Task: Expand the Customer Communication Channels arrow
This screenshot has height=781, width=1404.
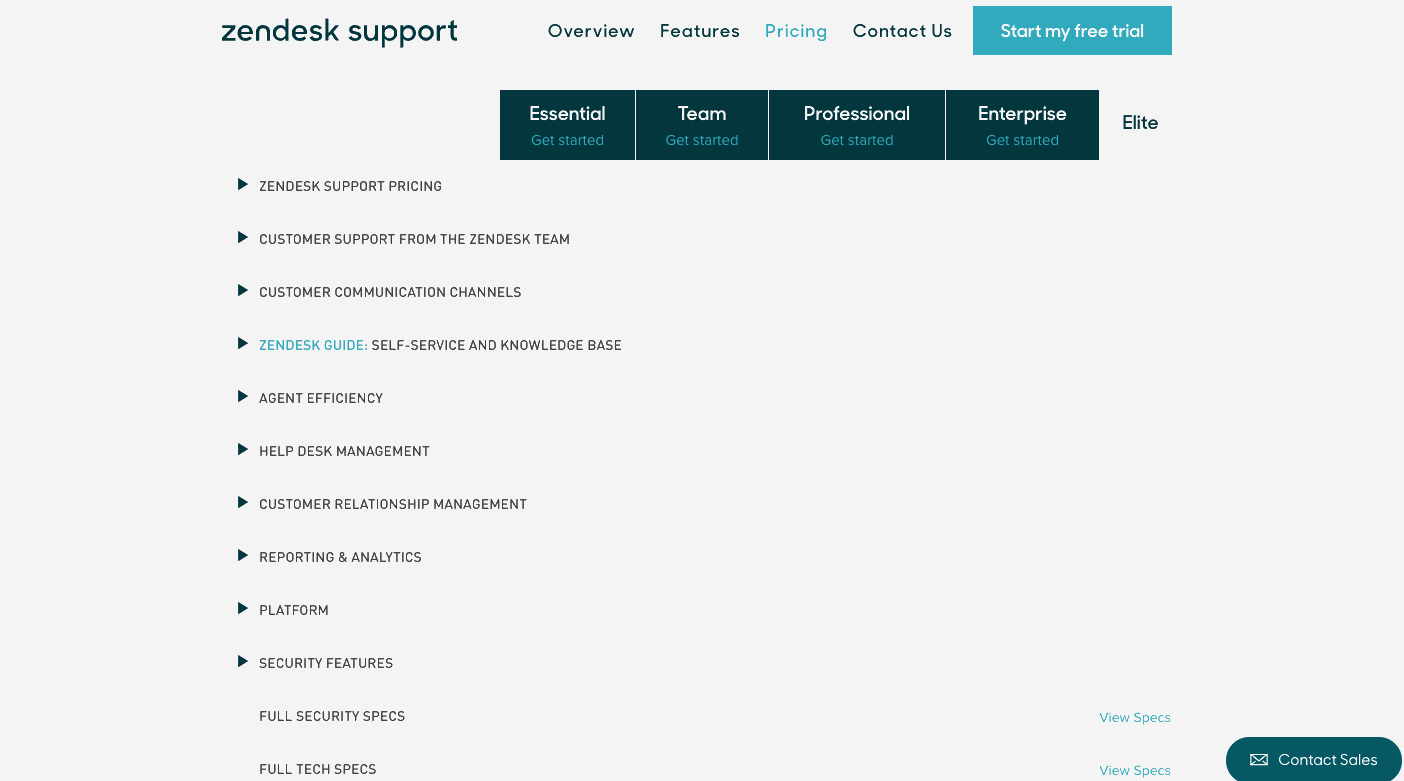Action: point(242,291)
